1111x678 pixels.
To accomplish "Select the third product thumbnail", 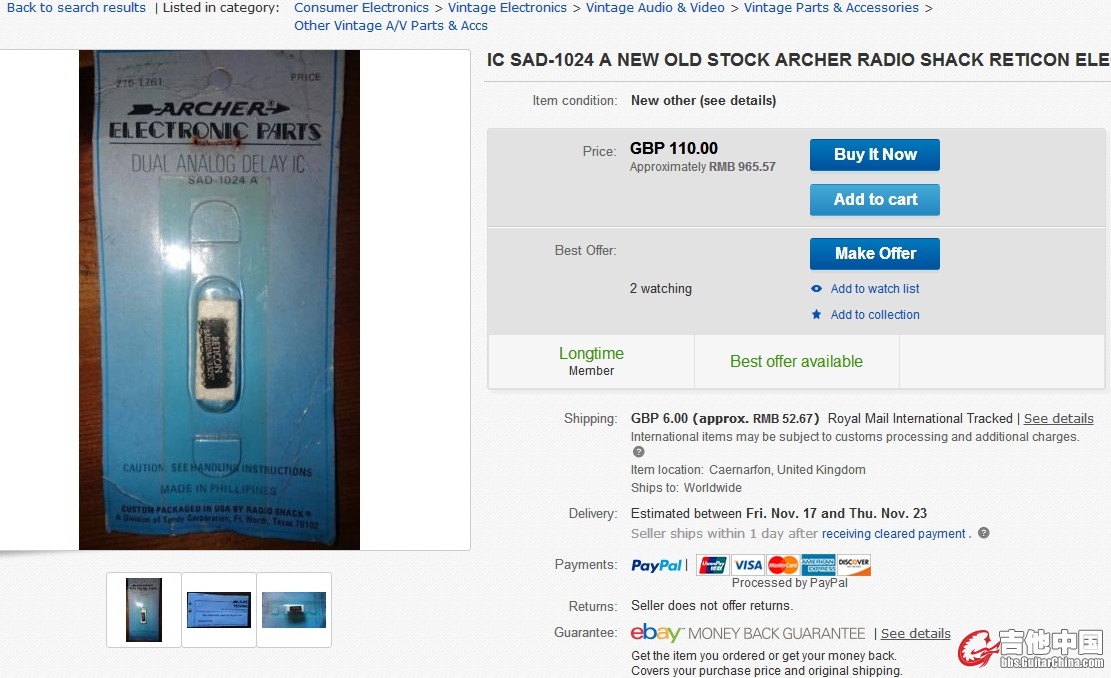I will point(294,610).
